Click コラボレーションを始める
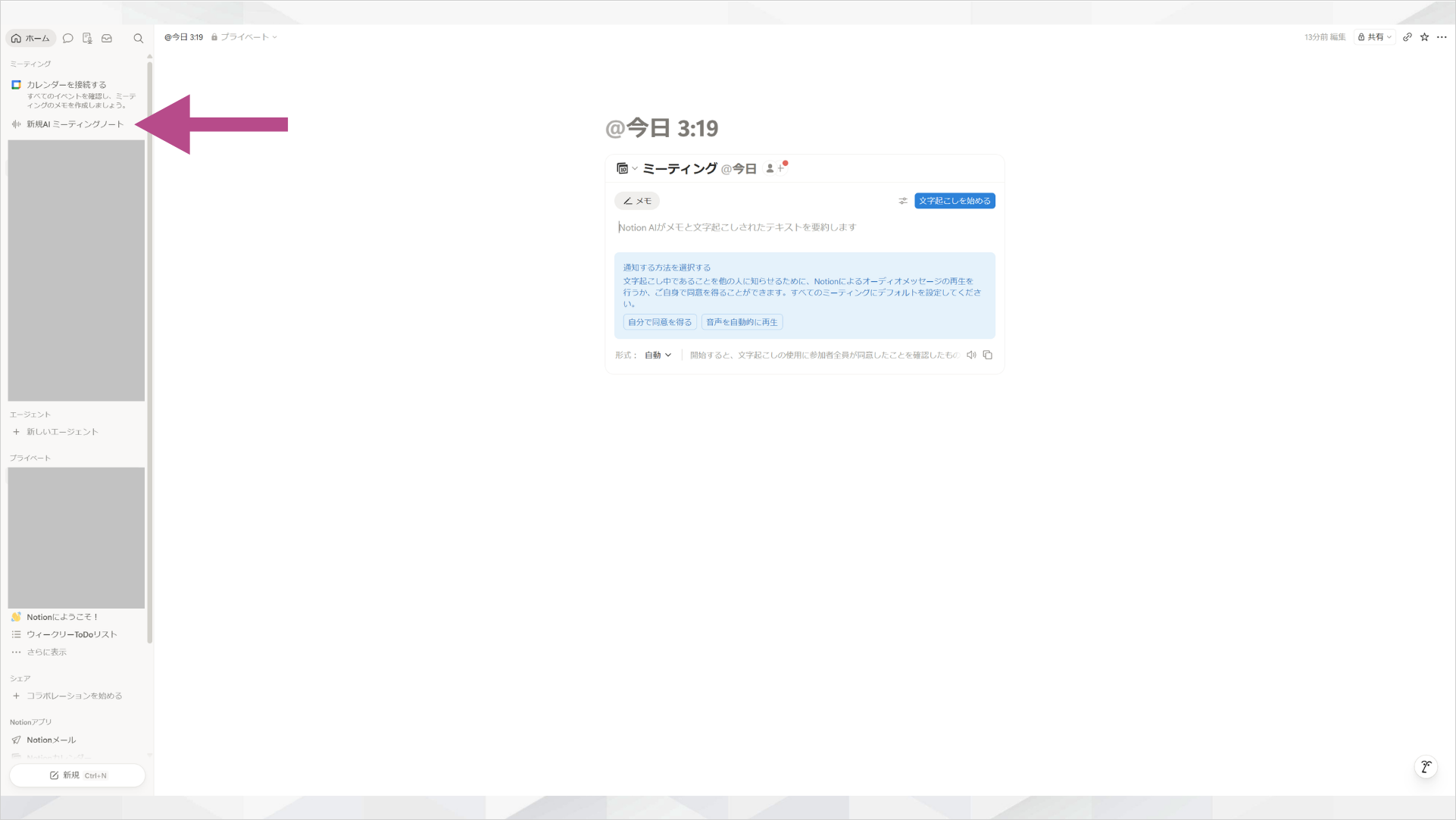This screenshot has width=1456, height=820. pyautogui.click(x=74, y=696)
